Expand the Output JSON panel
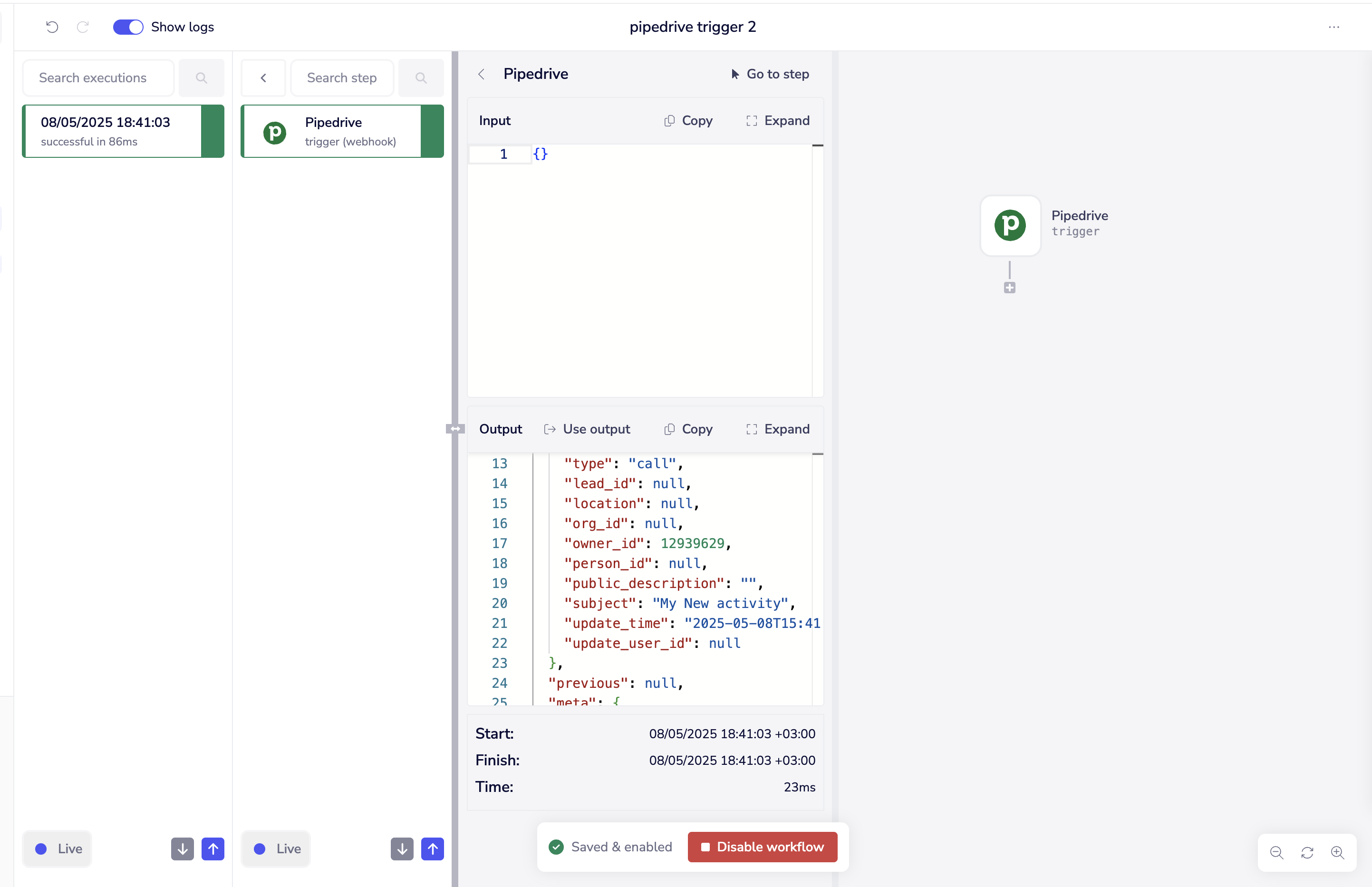The image size is (1372, 887). [778, 429]
